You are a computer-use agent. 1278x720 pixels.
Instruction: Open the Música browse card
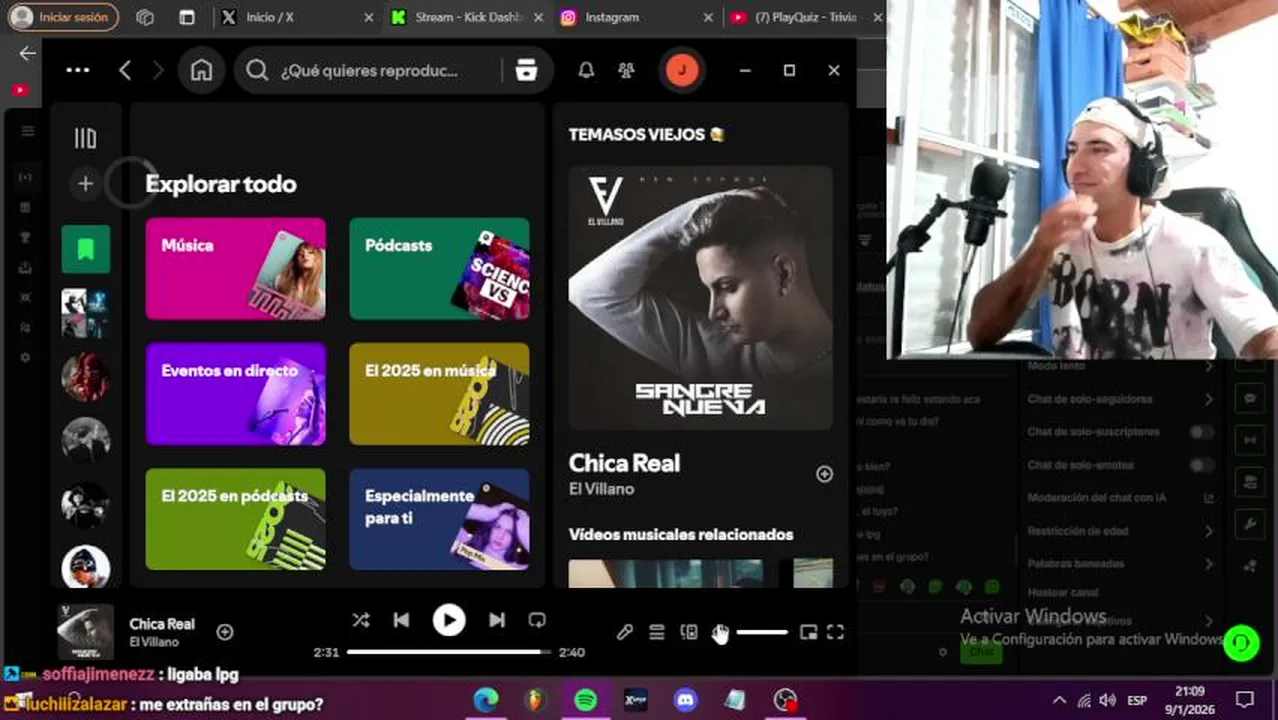pyautogui.click(x=236, y=269)
